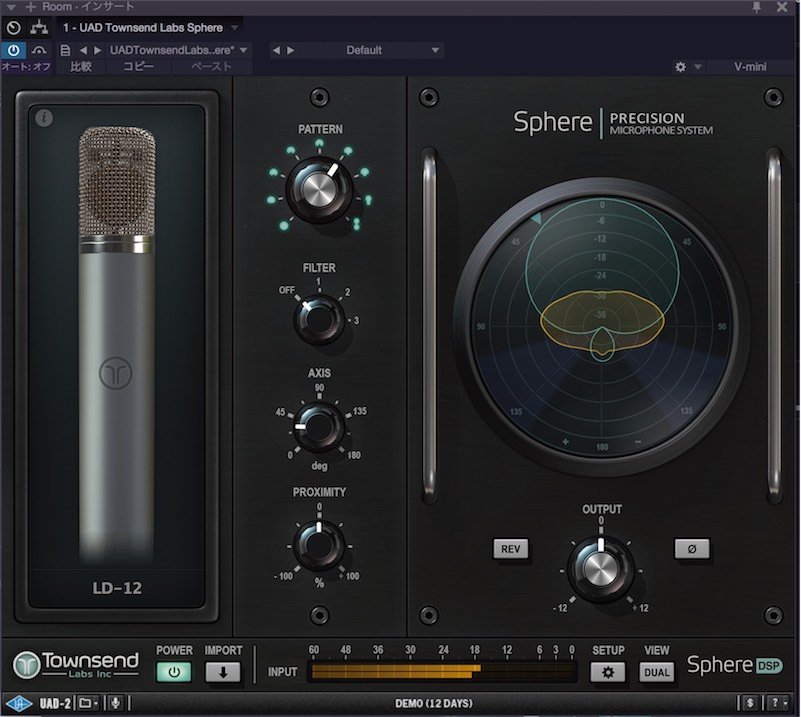Click the AXIS knob
The height and width of the screenshot is (717, 801).
click(319, 427)
